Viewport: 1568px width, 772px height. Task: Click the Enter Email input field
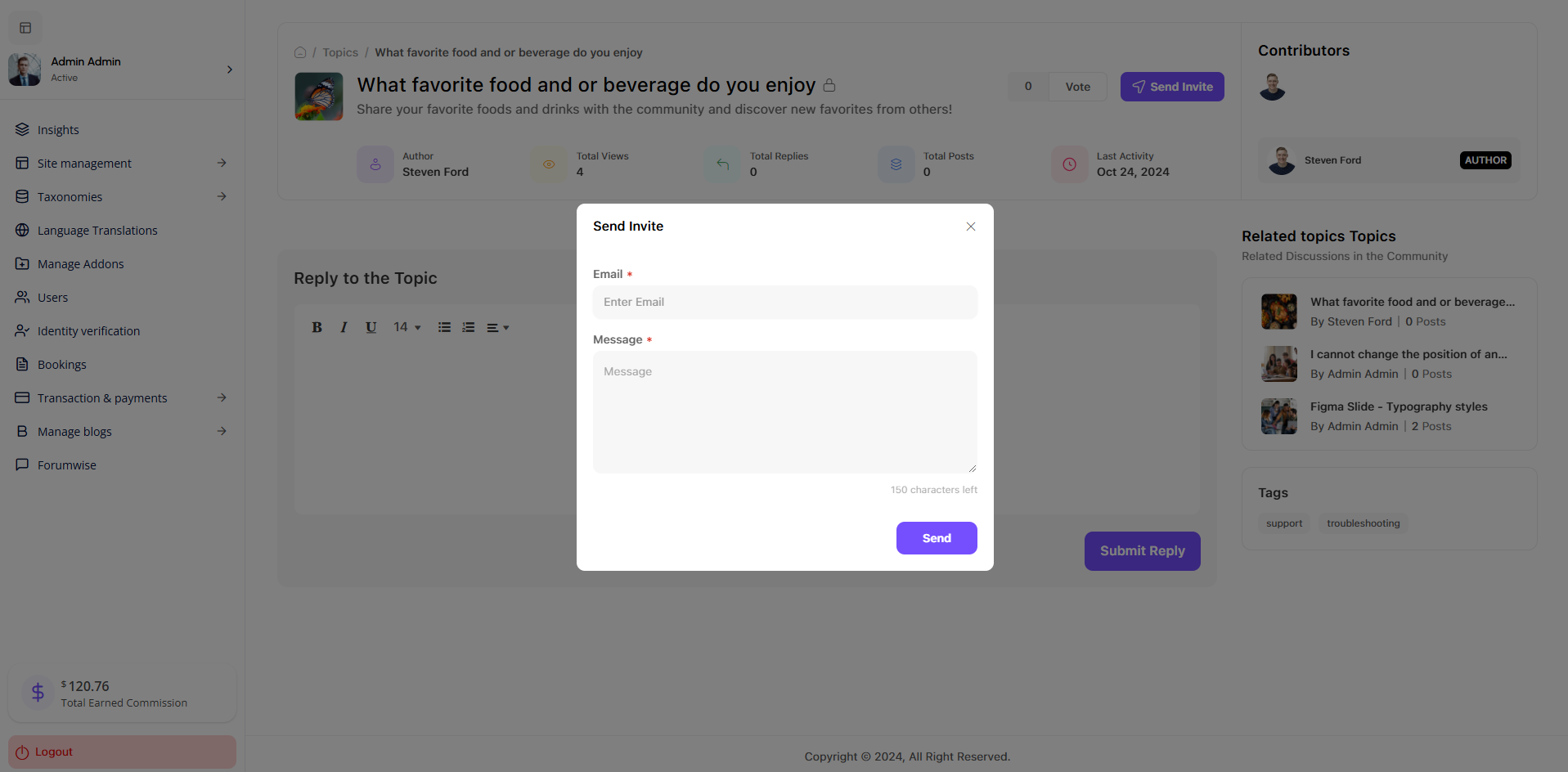tap(784, 302)
